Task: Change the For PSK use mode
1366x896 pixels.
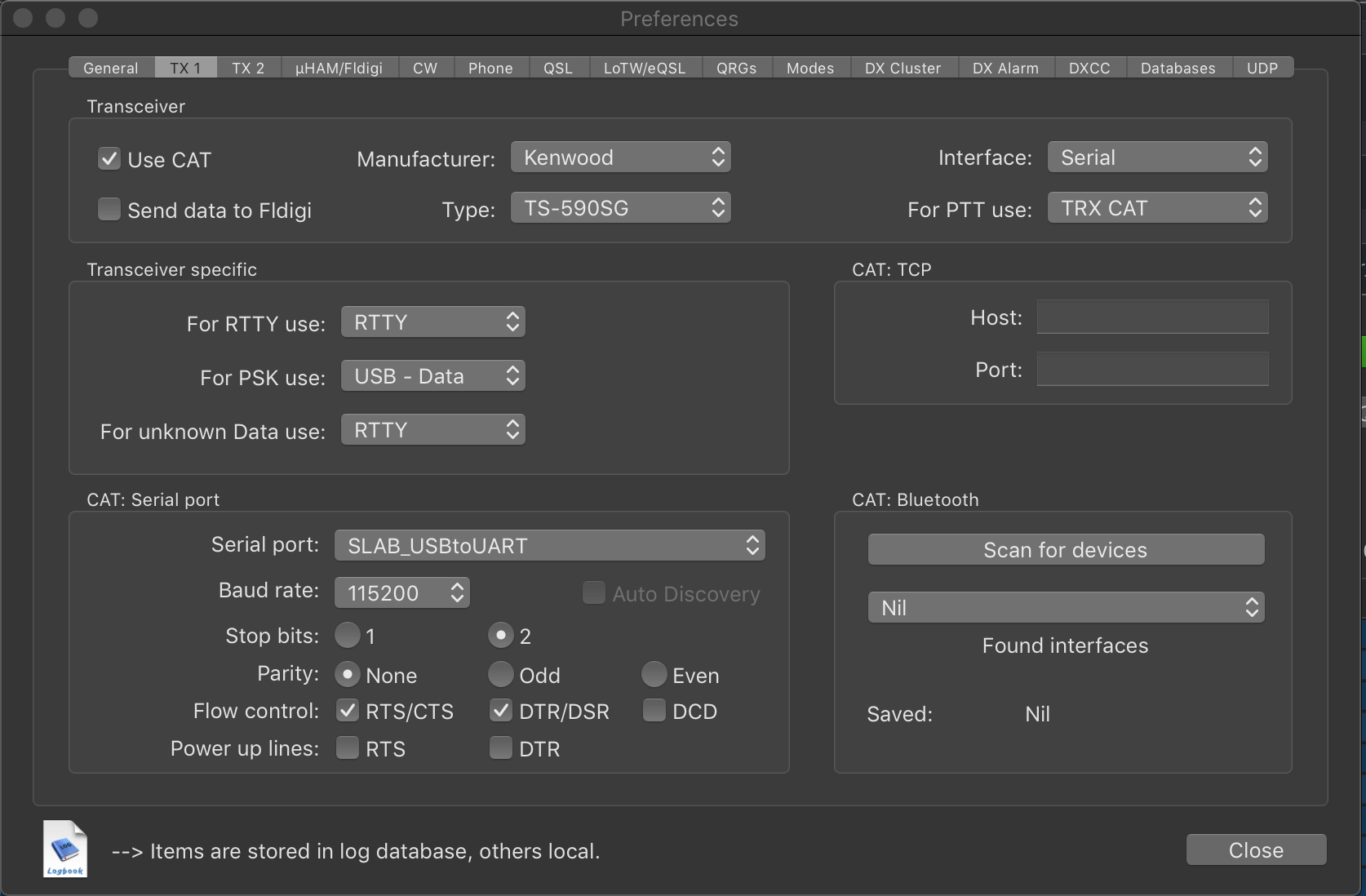Action: [x=432, y=376]
